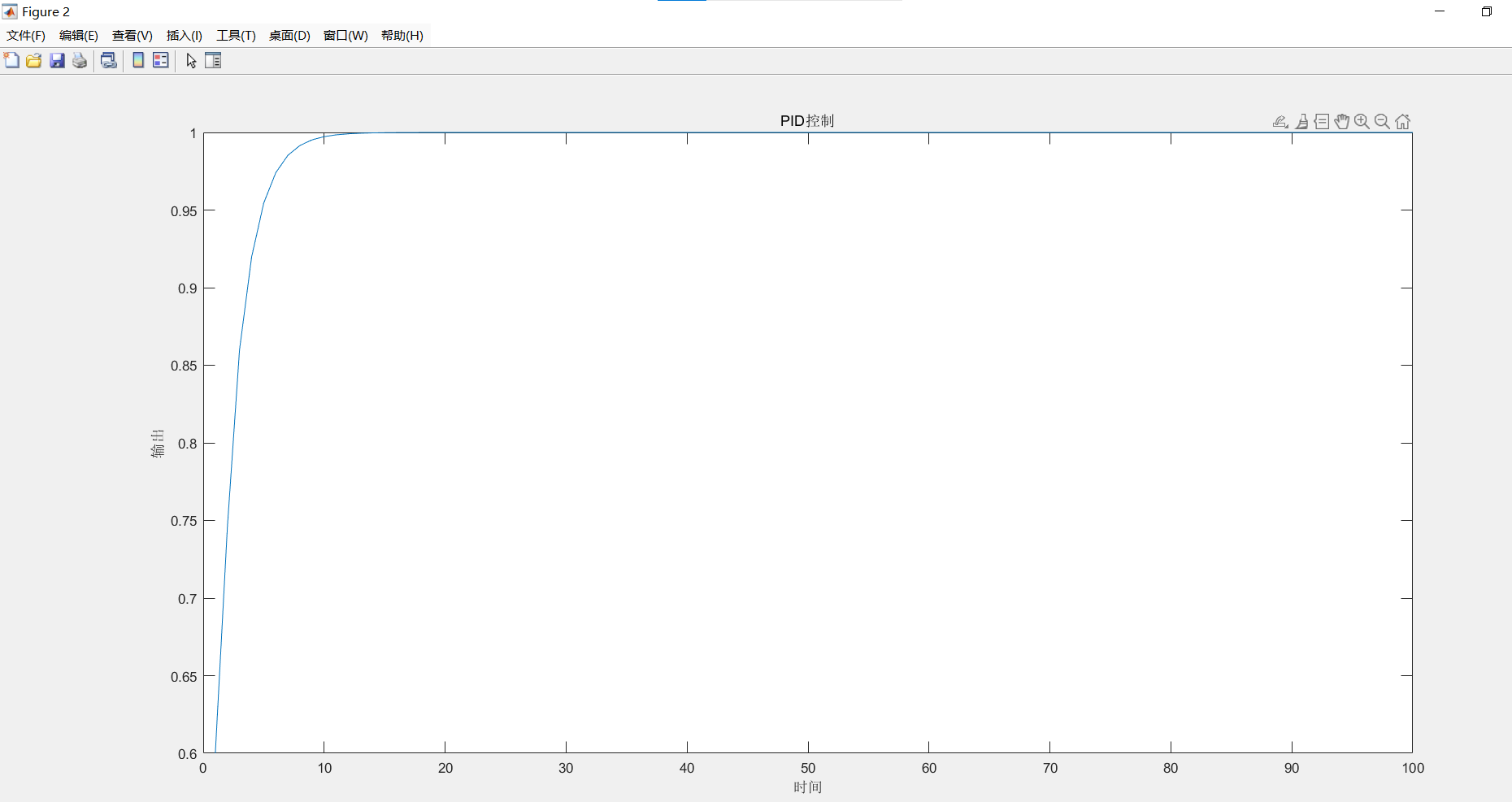Toggle zoom out mode
This screenshot has height=802, width=1512.
[1382, 121]
